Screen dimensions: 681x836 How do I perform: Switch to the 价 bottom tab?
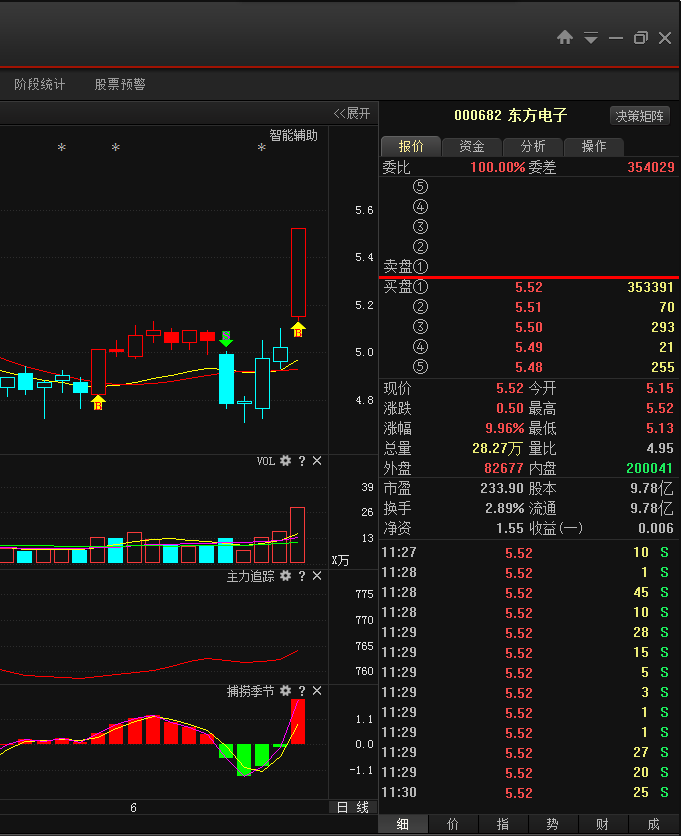453,824
